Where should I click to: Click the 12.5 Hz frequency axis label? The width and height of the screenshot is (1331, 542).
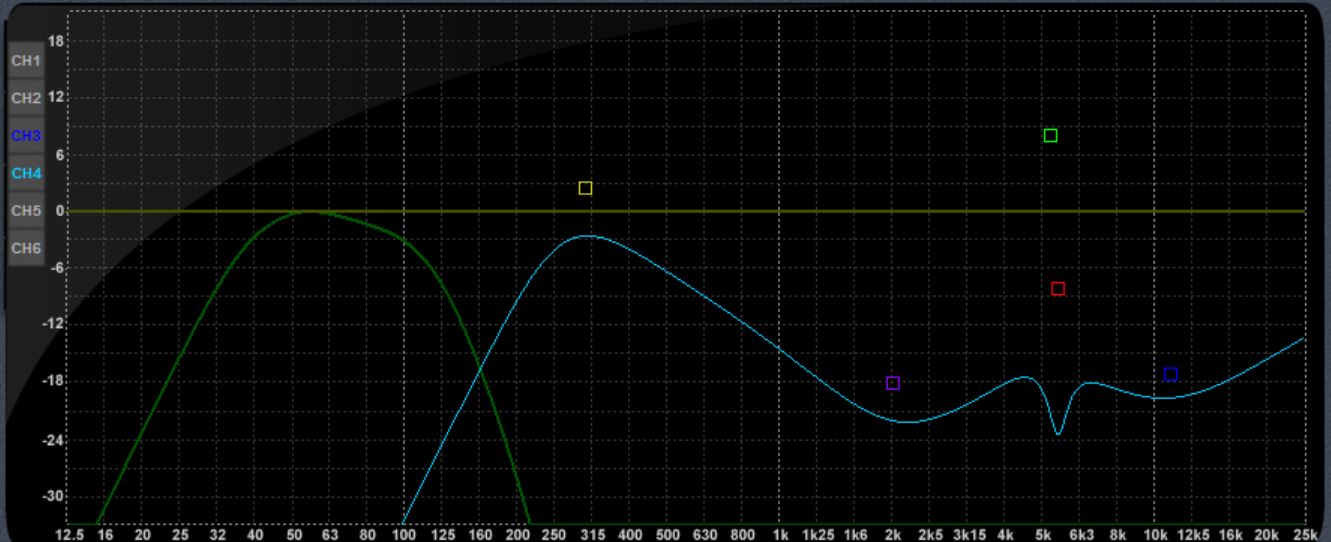[x=69, y=534]
